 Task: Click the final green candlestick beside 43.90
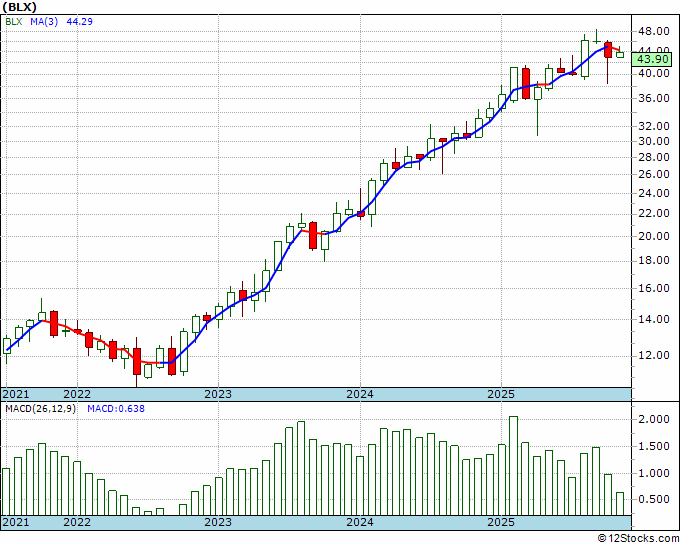point(620,54)
